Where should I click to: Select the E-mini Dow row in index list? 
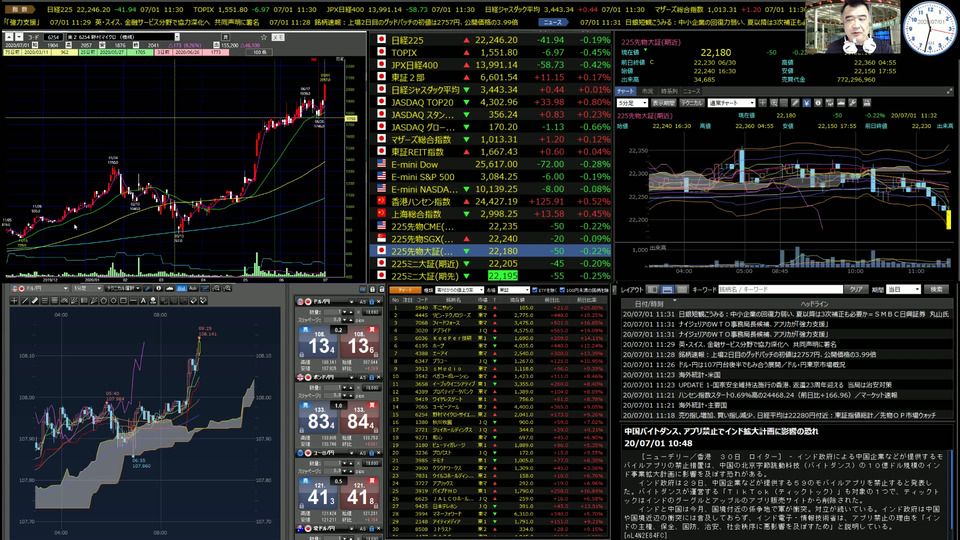coord(490,164)
